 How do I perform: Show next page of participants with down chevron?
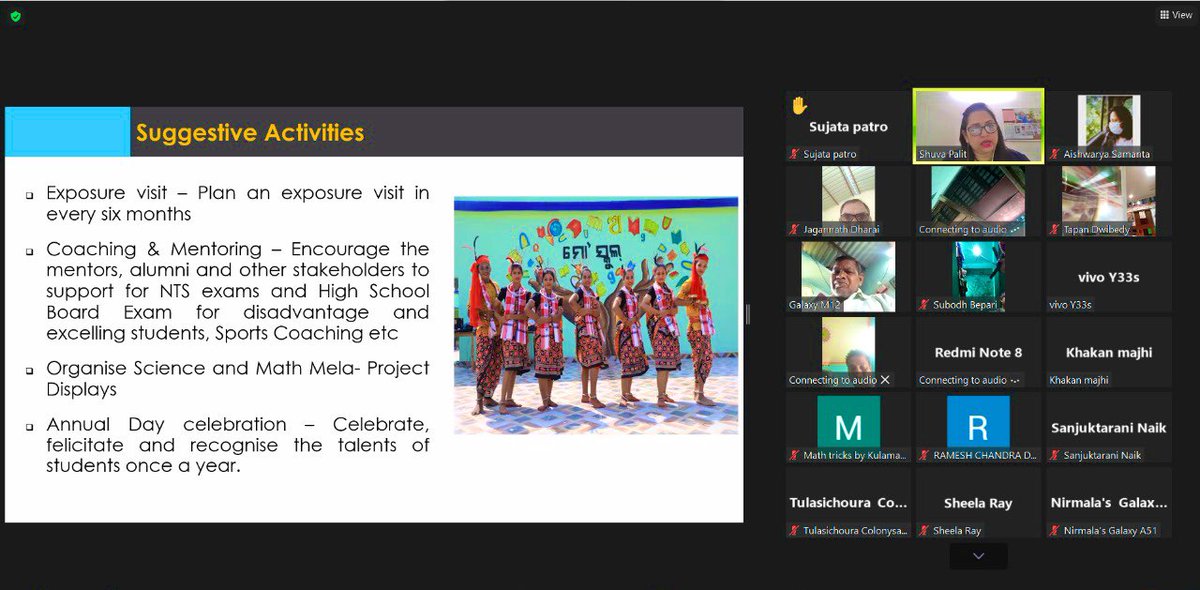pos(978,556)
